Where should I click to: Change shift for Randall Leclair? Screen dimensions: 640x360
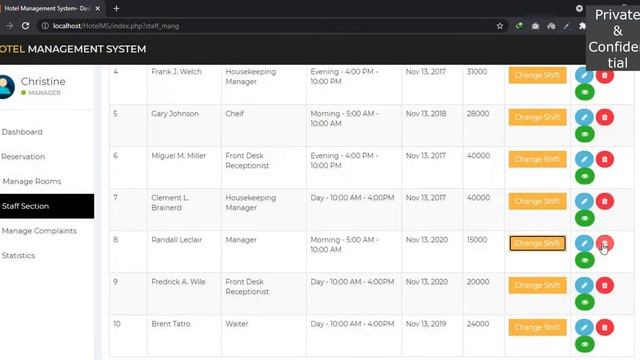pos(537,243)
